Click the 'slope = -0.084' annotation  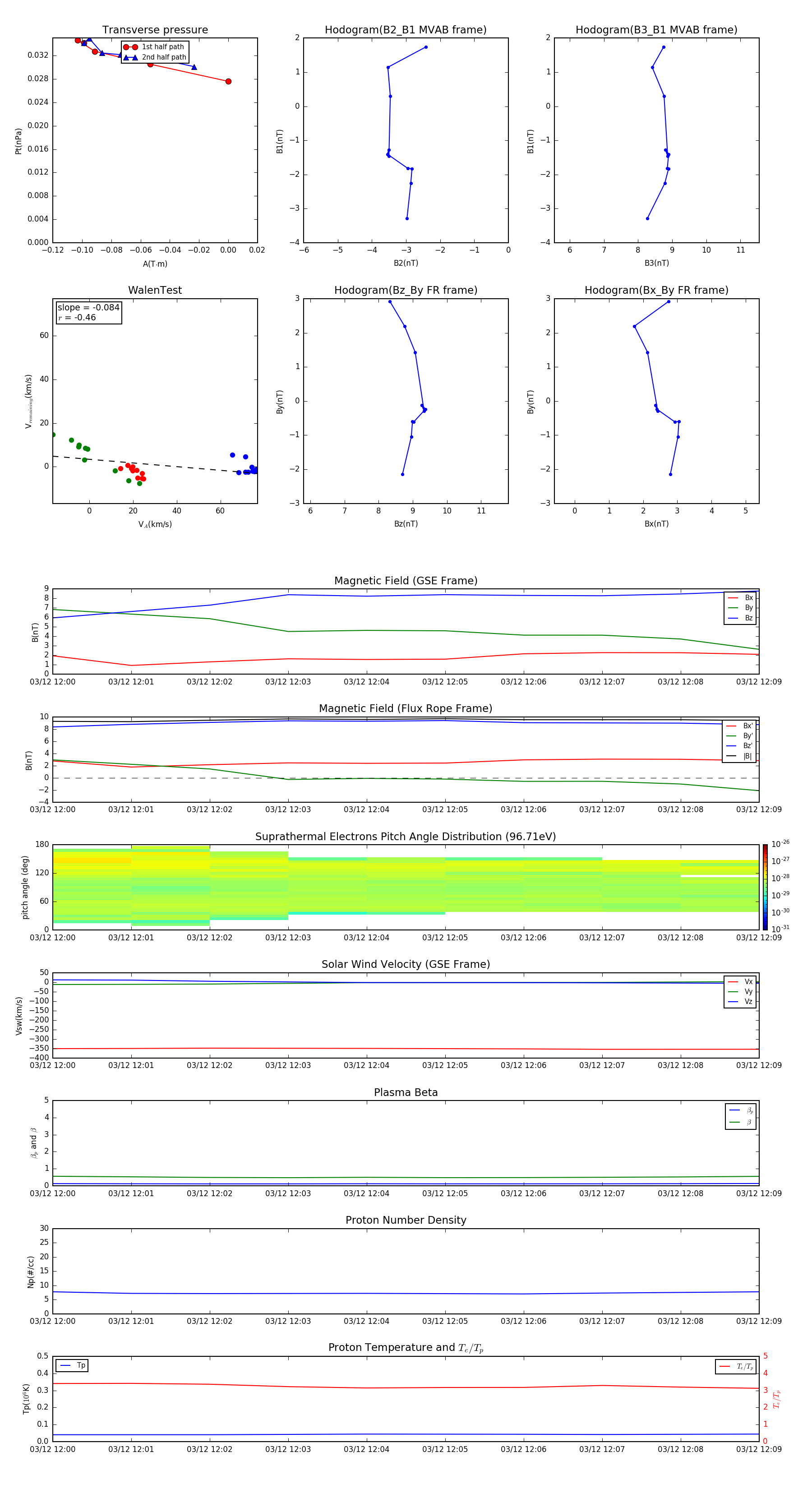pos(88,308)
